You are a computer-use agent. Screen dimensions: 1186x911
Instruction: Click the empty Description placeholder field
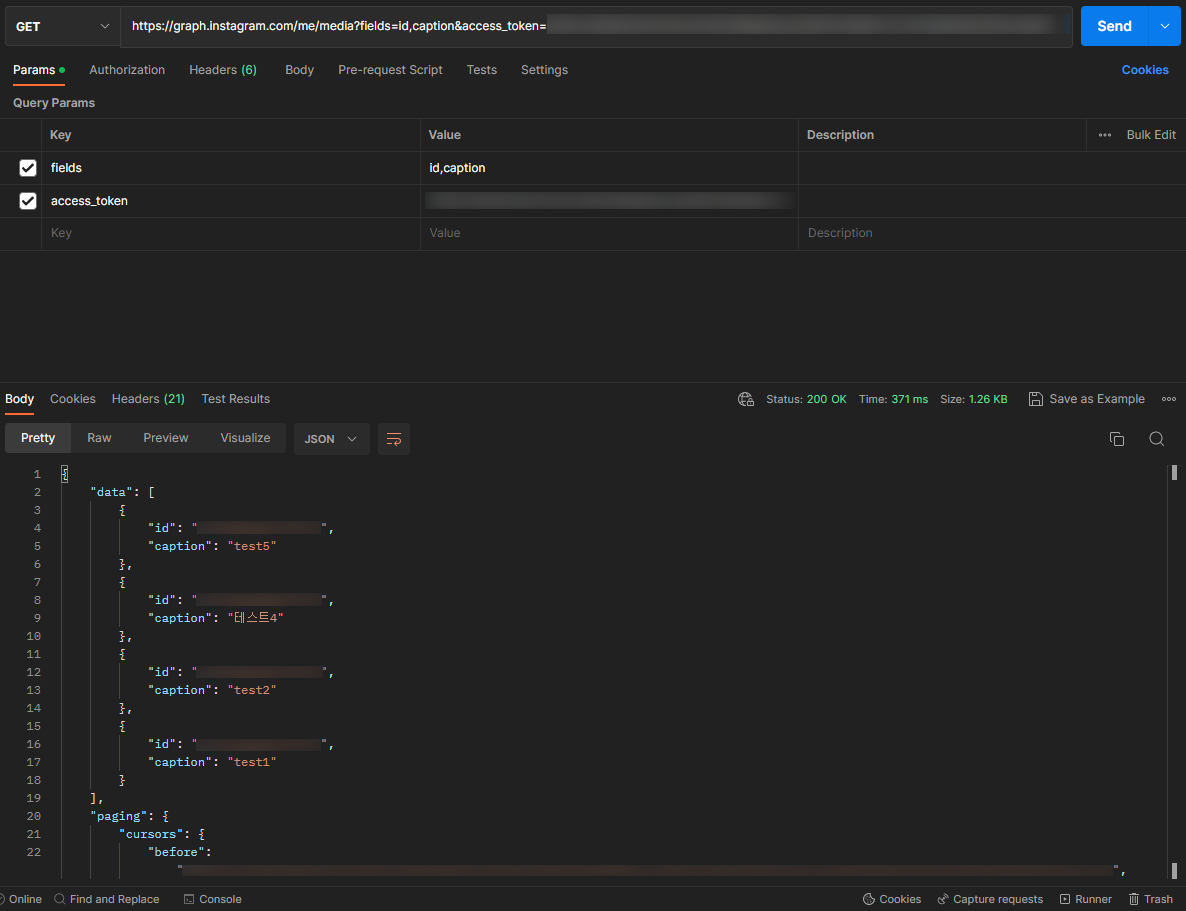point(992,233)
